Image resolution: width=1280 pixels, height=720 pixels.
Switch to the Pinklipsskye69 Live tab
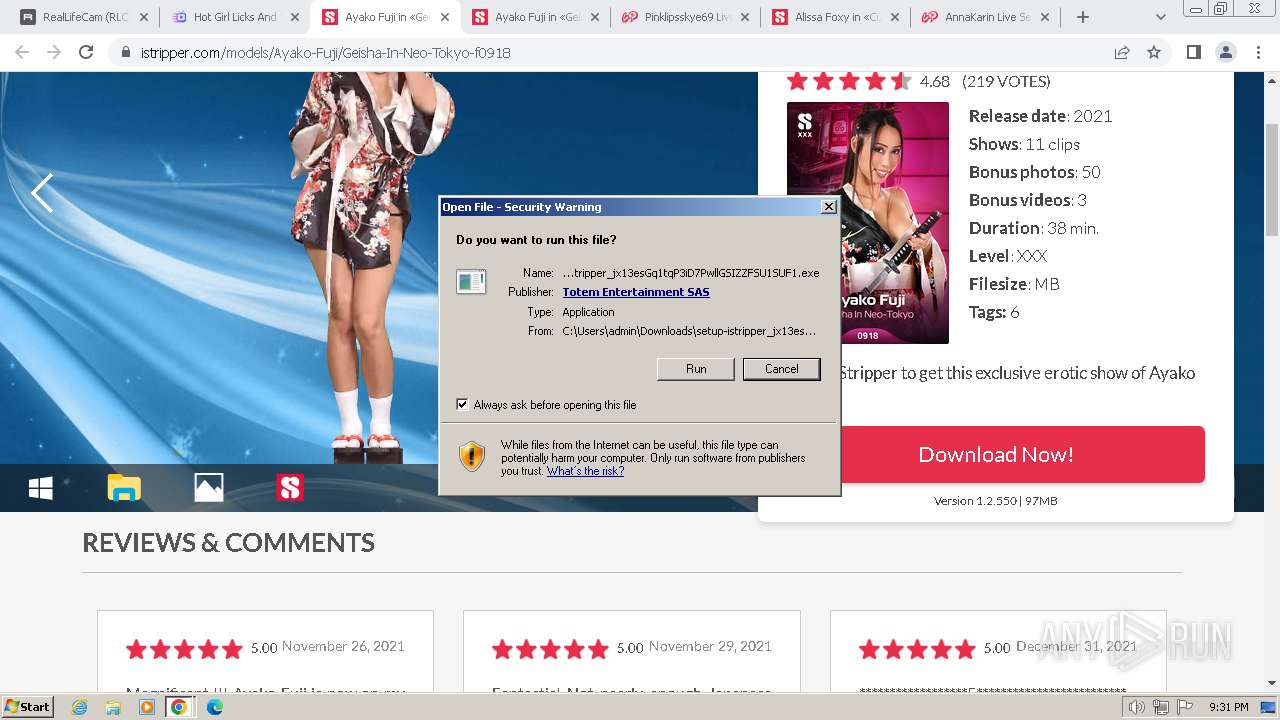click(686, 17)
